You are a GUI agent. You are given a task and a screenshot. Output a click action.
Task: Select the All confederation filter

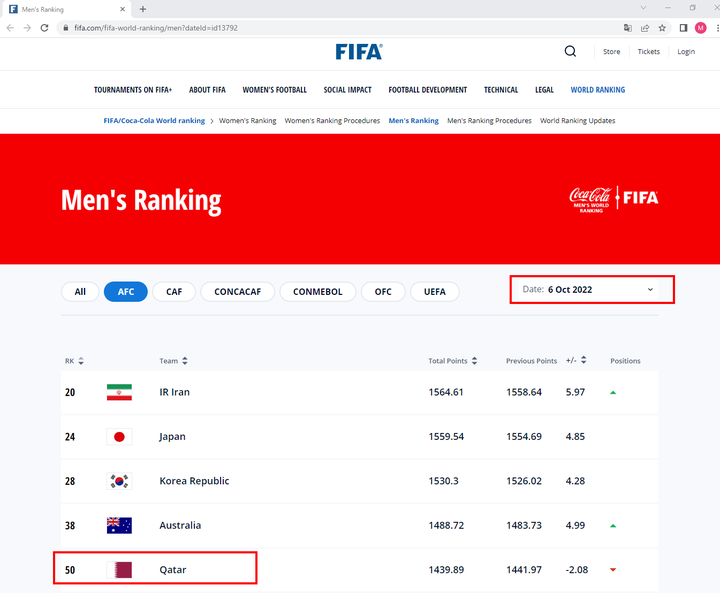tap(80, 292)
